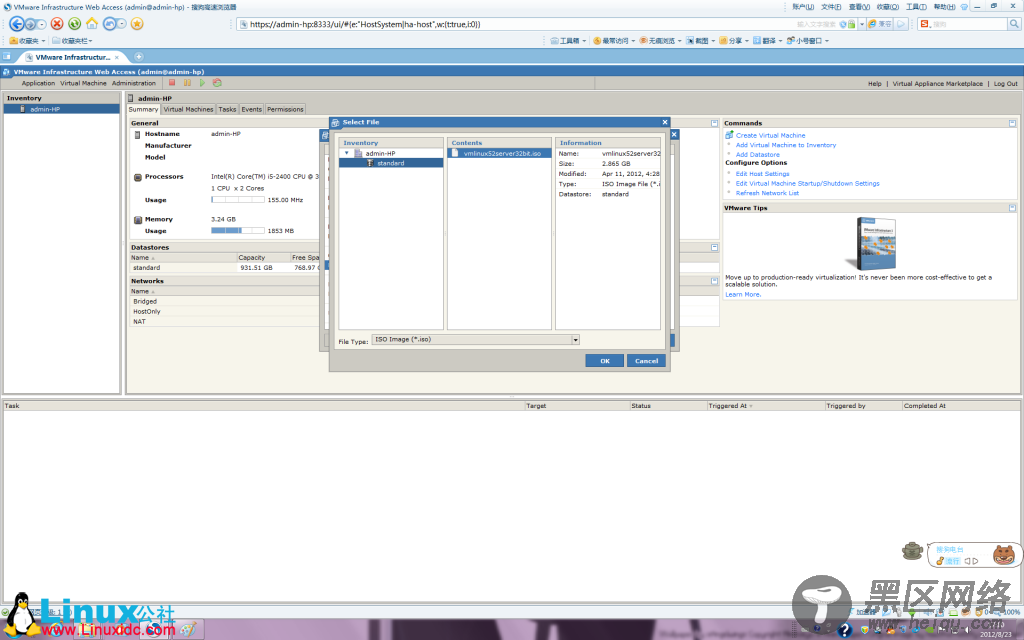Click the Log Out link
Screen dimensions: 1024x640
[x=1005, y=84]
